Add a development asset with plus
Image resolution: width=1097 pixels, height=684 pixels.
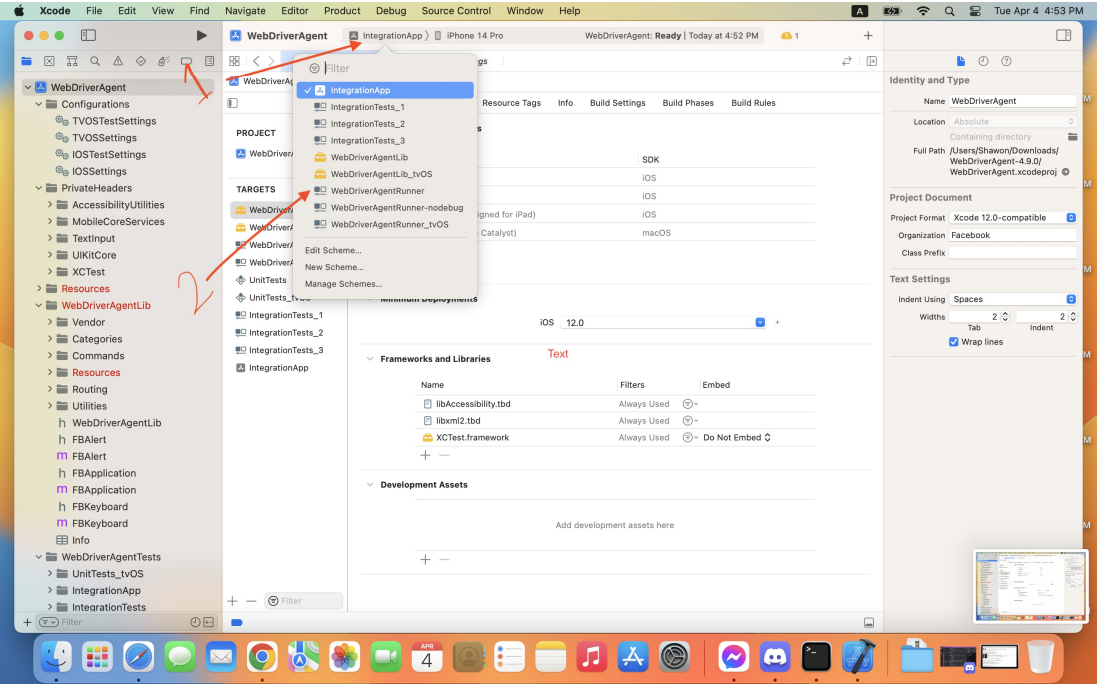(425, 560)
